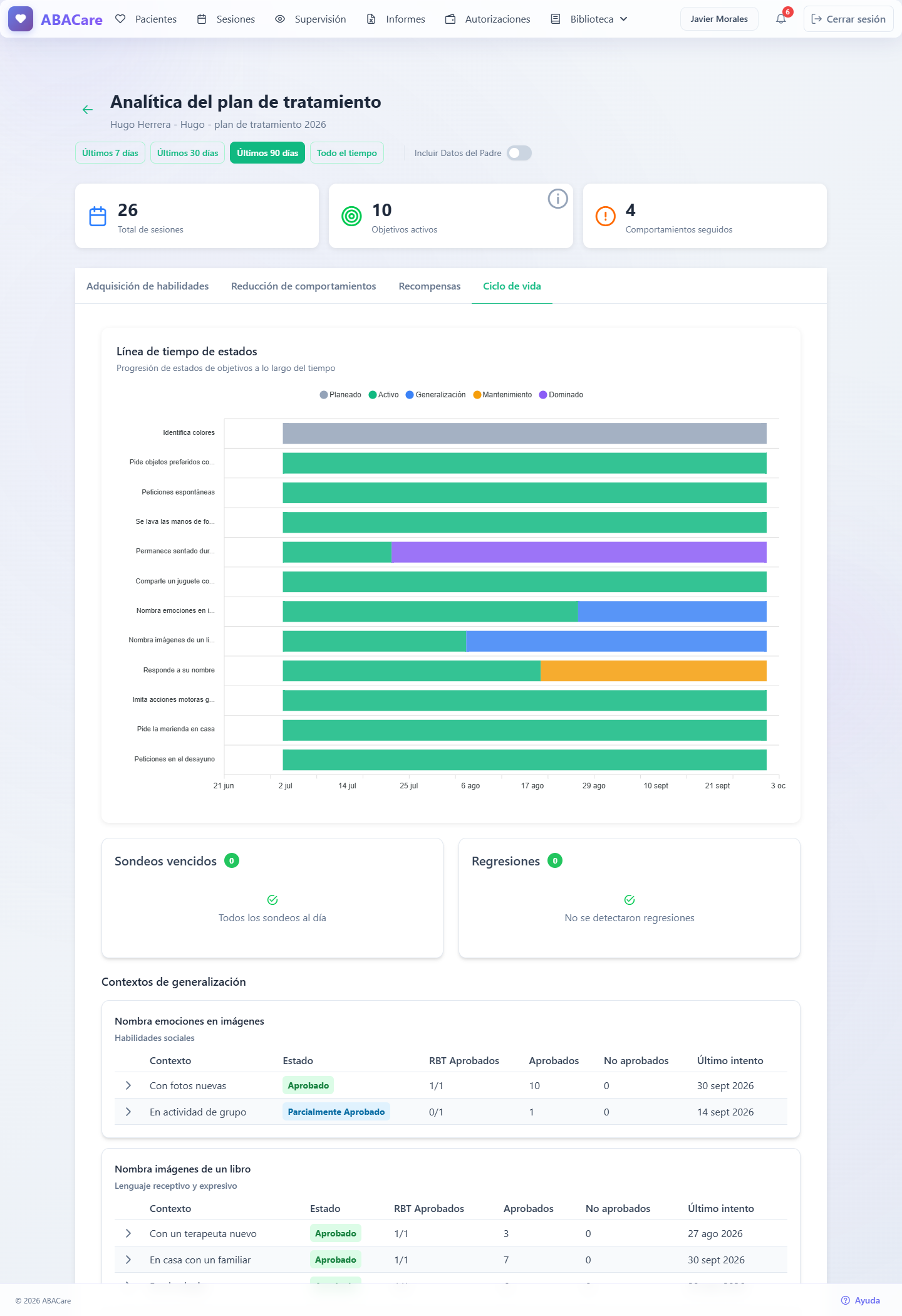Expand the Con un terapeuta nuevo row
Viewport: 902px width, 1316px height.
point(128,1233)
